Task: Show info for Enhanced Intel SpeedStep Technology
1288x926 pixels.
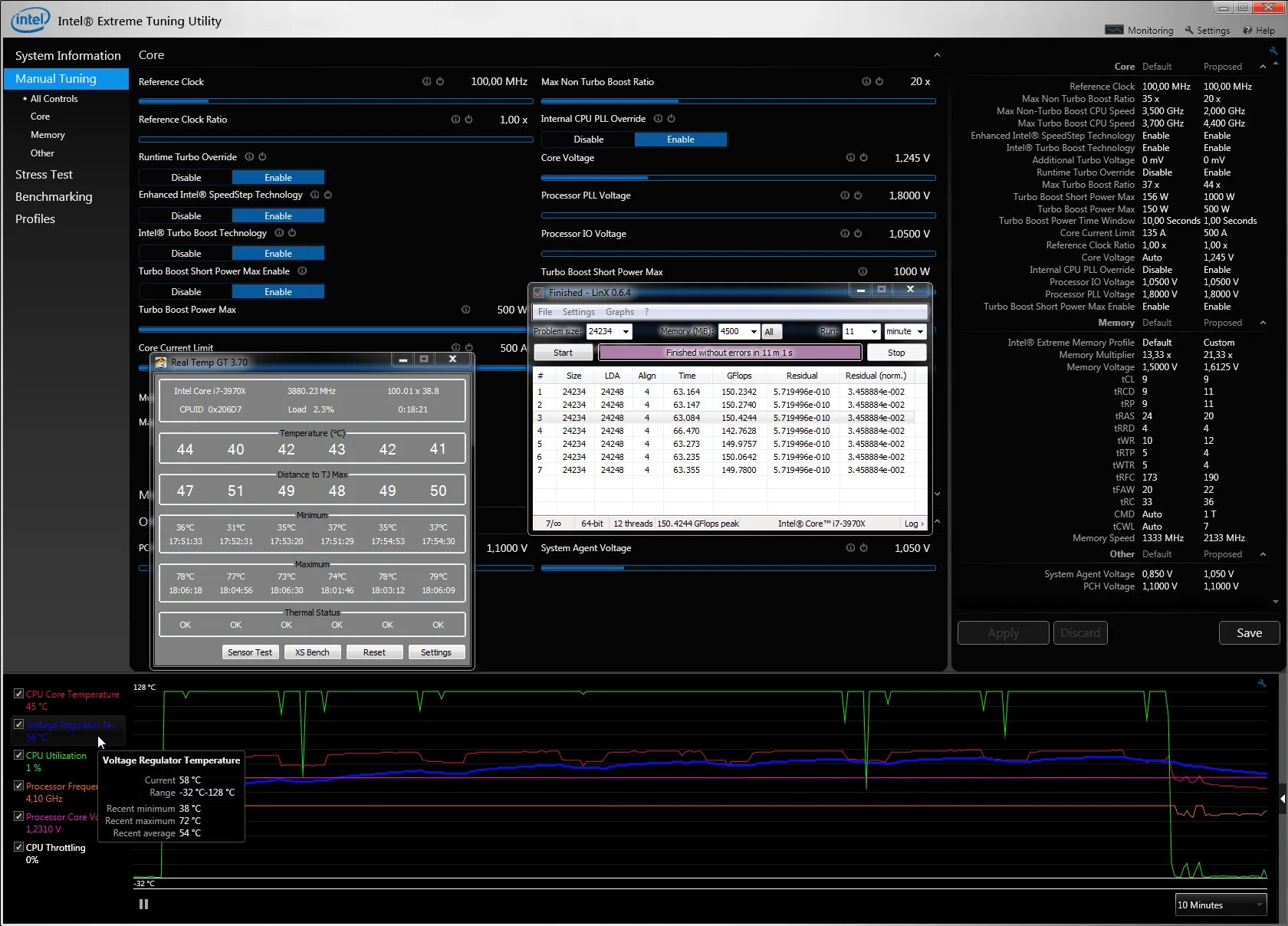Action: pyautogui.click(x=315, y=195)
